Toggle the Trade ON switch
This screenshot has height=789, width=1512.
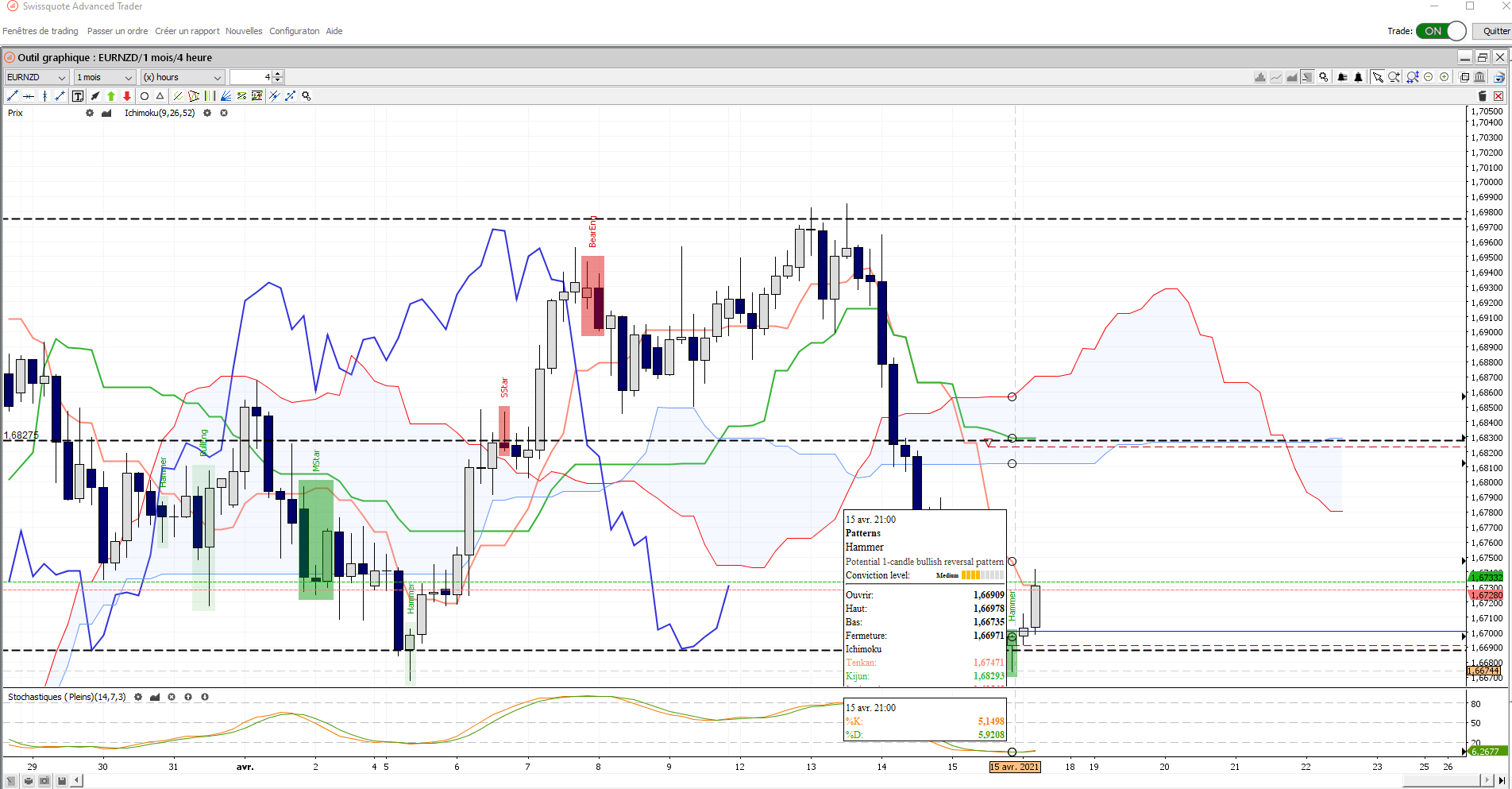[x=1441, y=31]
